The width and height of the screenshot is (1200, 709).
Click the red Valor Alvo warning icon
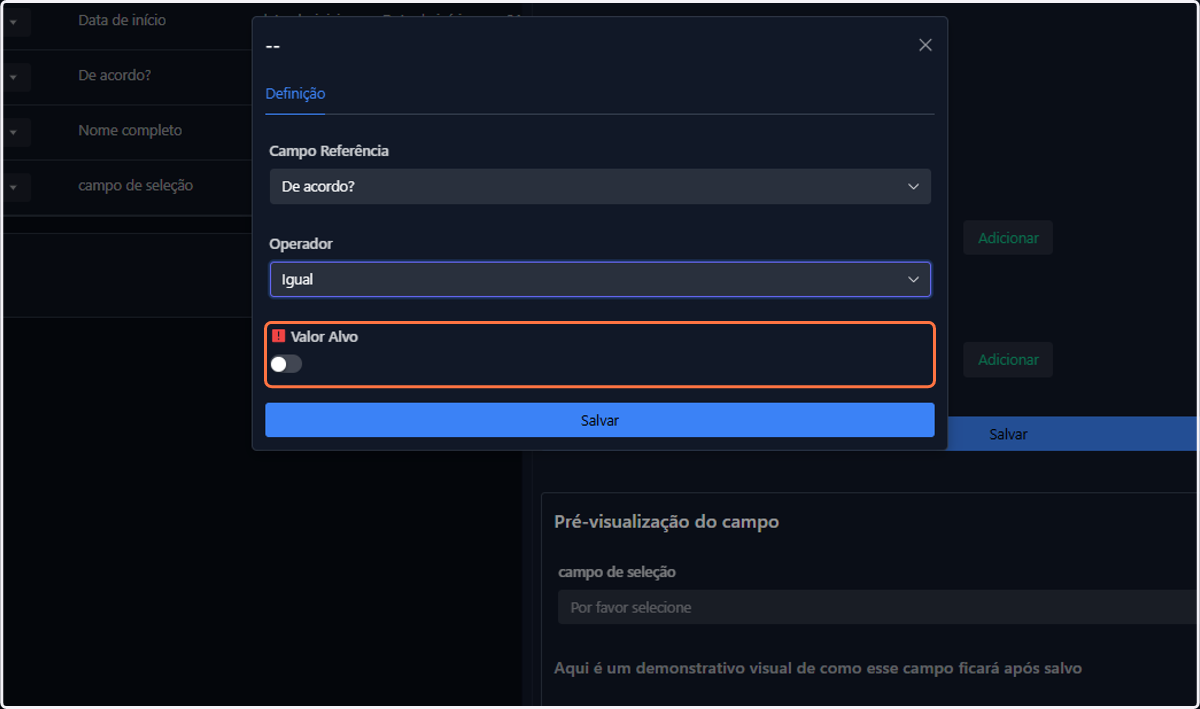click(278, 337)
